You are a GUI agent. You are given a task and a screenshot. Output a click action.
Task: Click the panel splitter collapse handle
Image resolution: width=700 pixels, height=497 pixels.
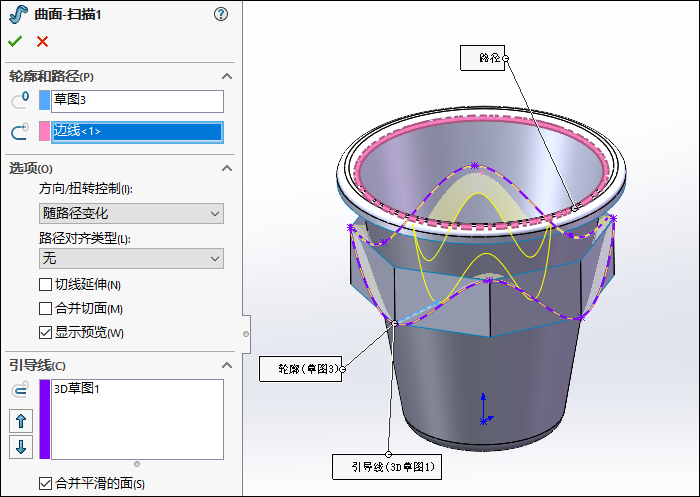pyautogui.click(x=246, y=334)
